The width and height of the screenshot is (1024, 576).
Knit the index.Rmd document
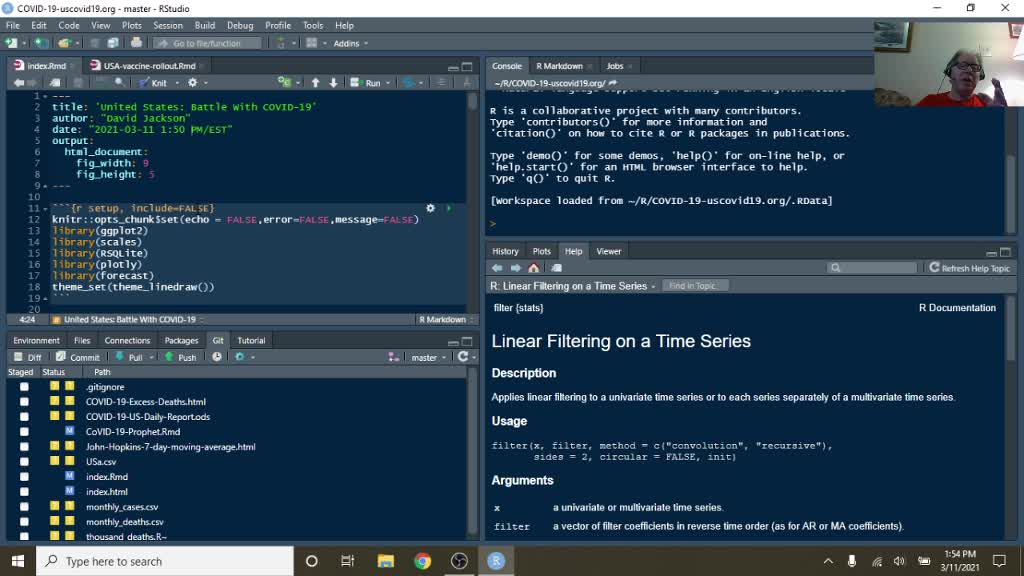(153, 83)
